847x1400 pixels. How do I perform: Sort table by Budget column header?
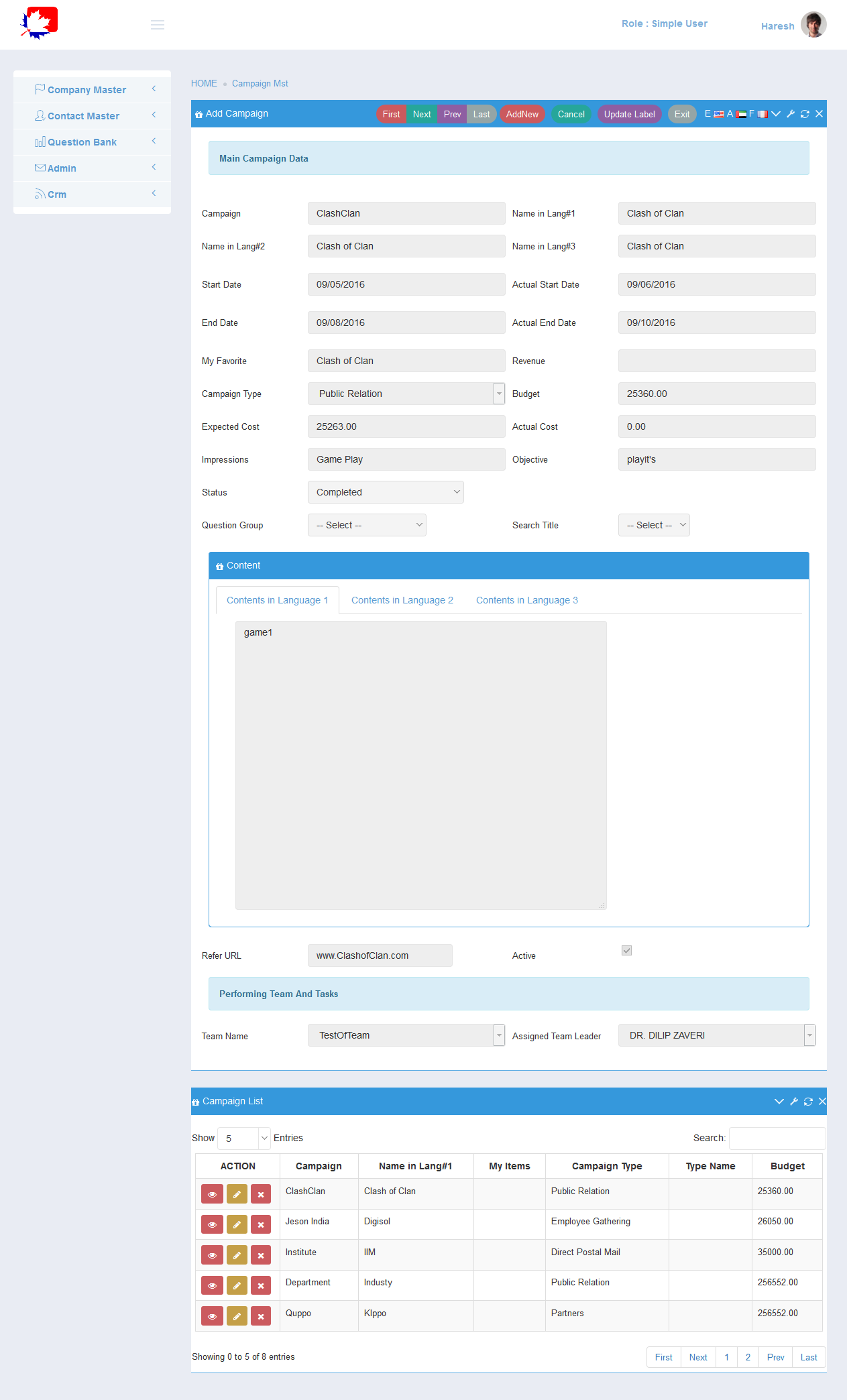787,1166
